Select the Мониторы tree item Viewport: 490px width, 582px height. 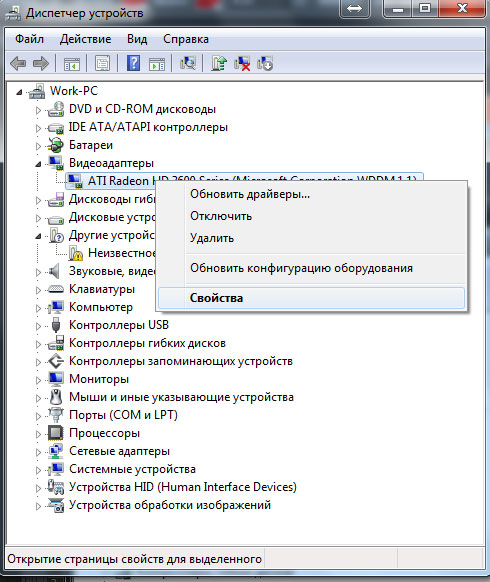pos(99,379)
